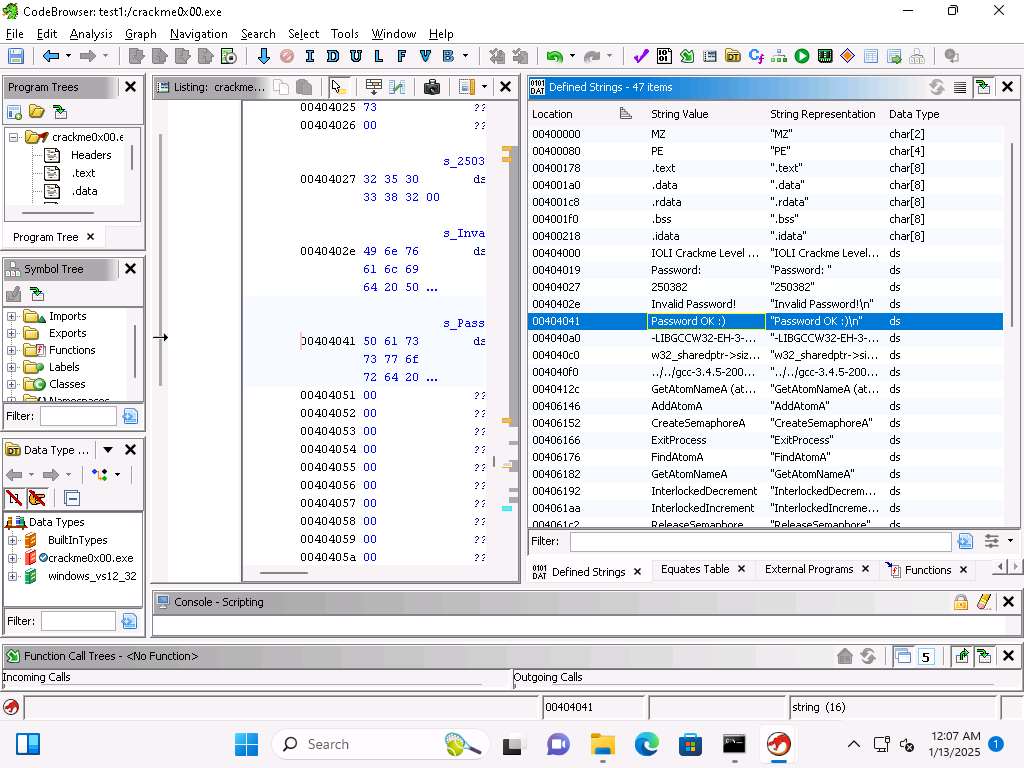Open the Data Type Manager panel dropdown arrow
1024x768 pixels.
108,450
